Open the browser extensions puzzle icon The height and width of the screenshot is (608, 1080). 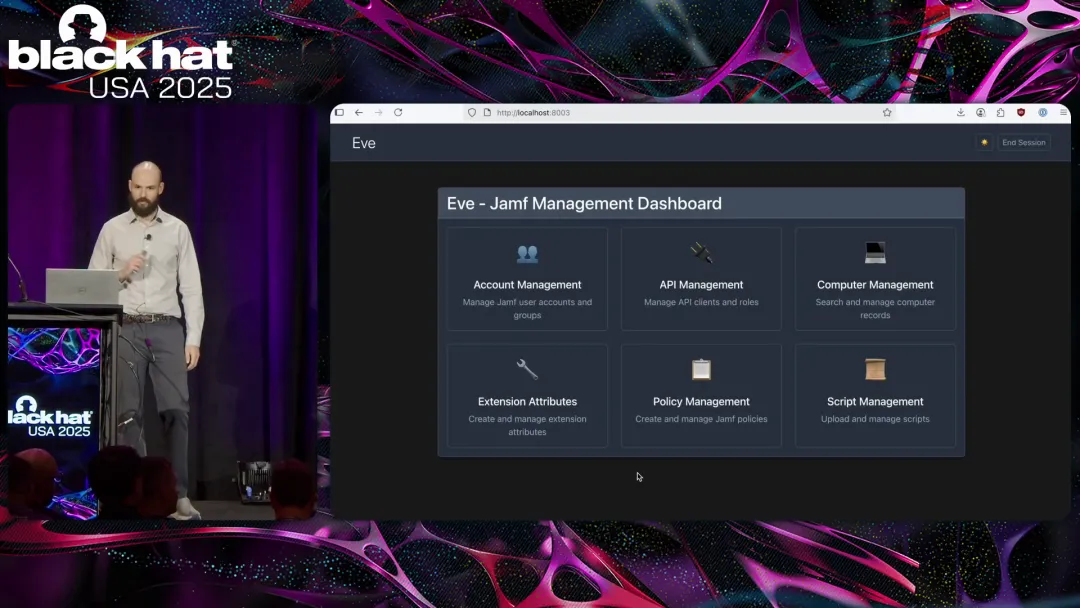point(1001,112)
